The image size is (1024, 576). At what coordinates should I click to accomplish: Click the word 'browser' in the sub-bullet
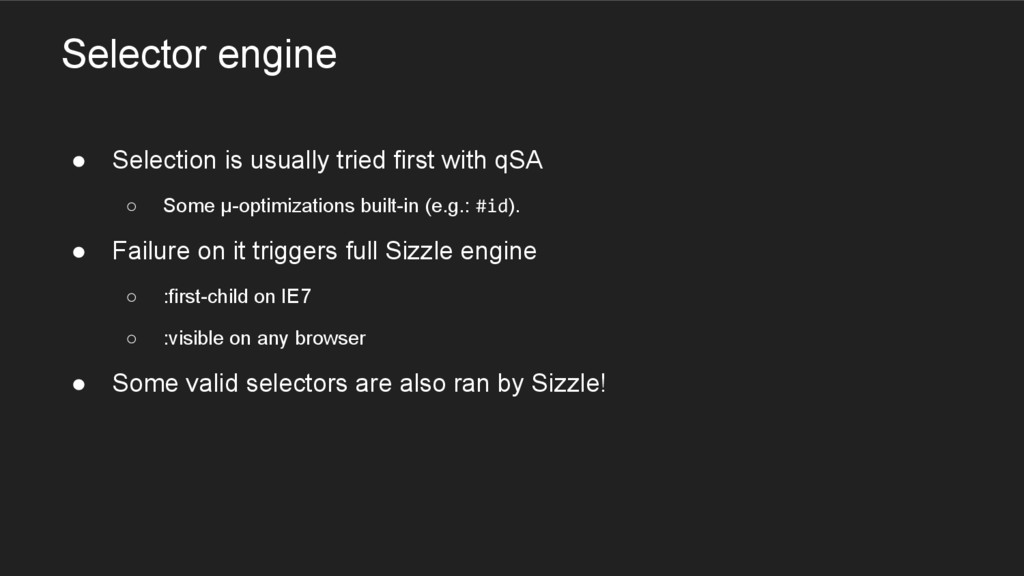click(x=330, y=338)
